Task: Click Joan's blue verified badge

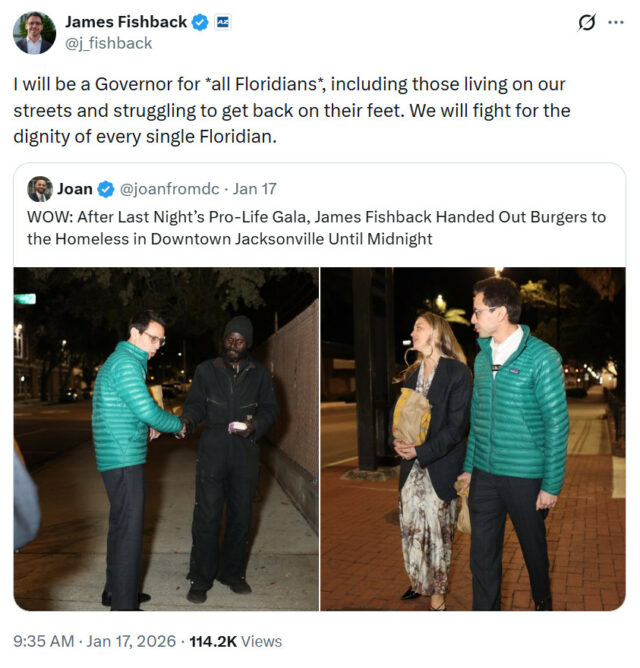Action: [x=106, y=189]
